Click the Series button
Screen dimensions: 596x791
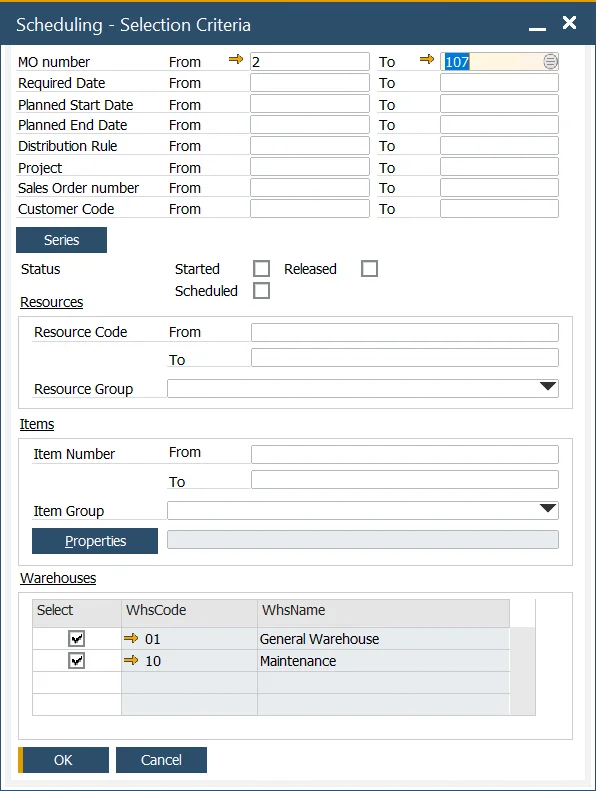62,240
